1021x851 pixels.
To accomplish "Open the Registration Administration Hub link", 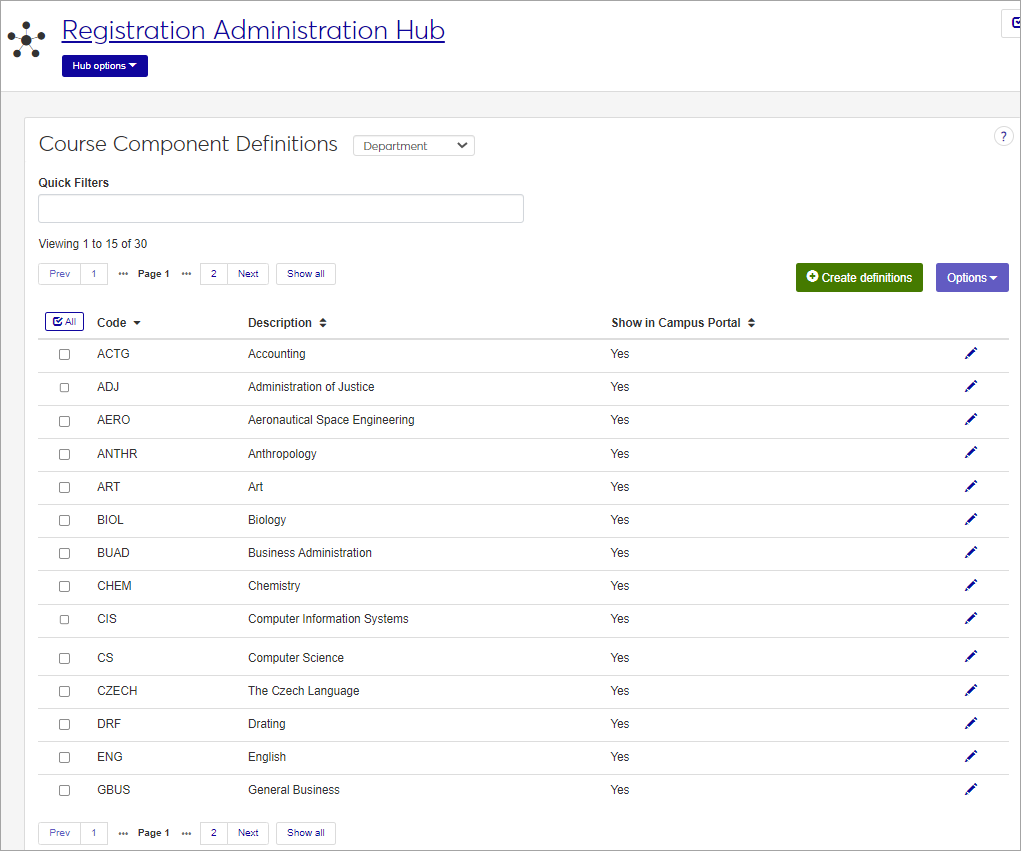I will pyautogui.click(x=253, y=30).
